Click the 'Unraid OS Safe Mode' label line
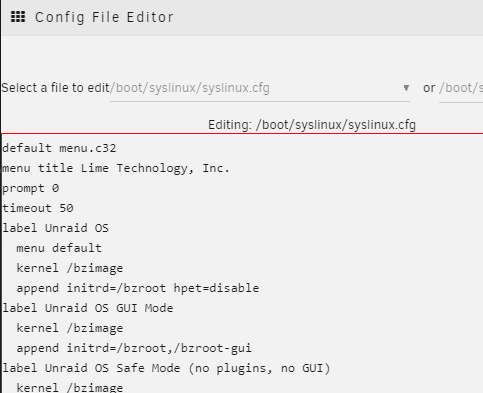This screenshot has width=483, height=393. click(166, 368)
